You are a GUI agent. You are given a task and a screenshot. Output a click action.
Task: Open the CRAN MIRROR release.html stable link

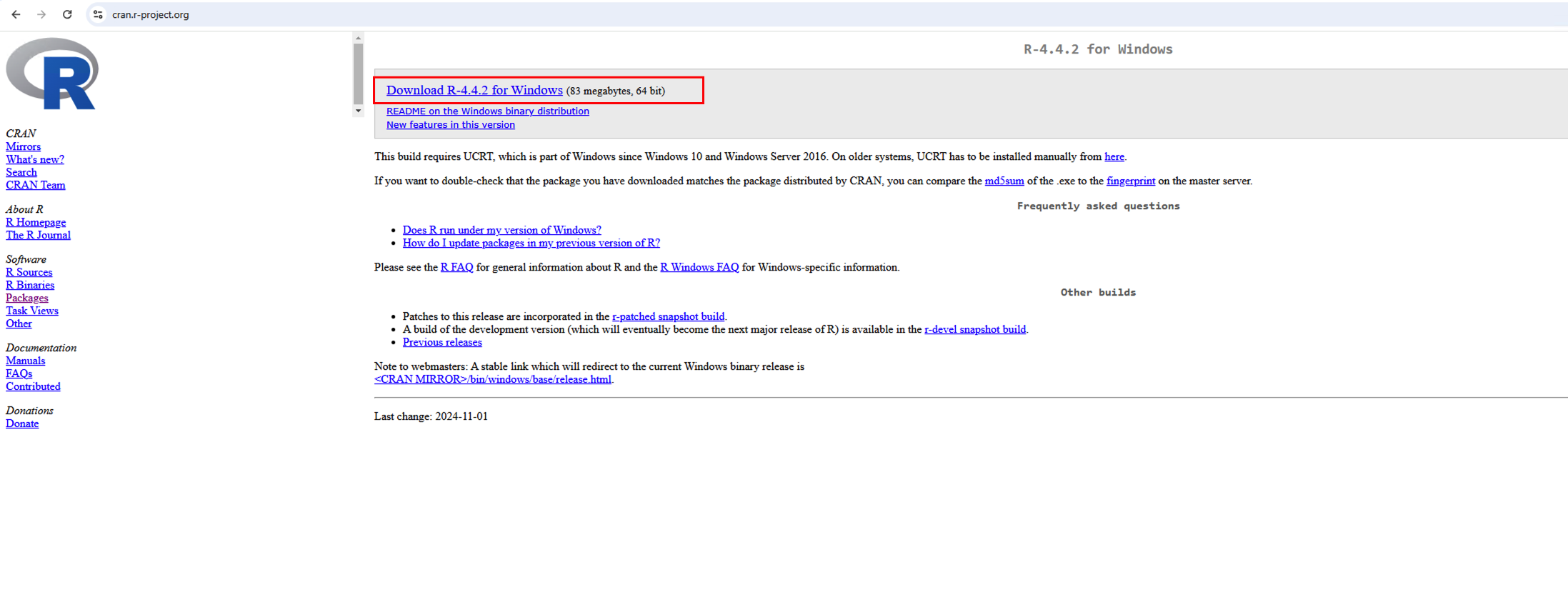click(493, 379)
